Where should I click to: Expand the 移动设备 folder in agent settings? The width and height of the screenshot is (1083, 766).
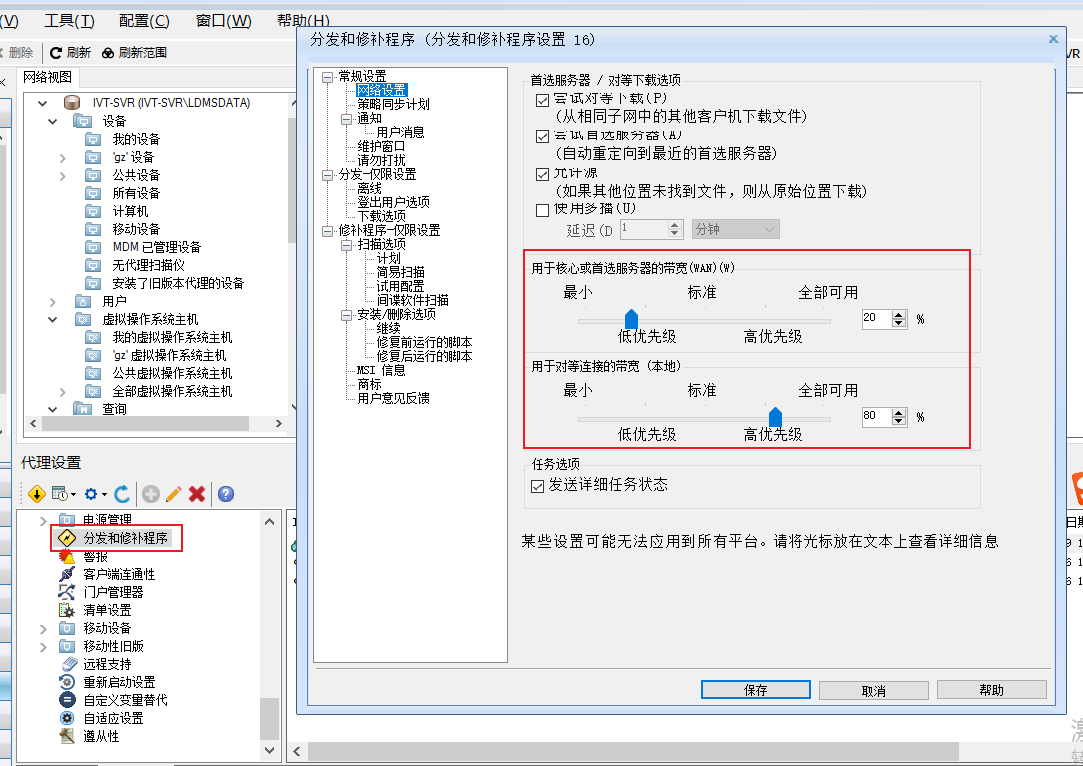[x=43, y=628]
